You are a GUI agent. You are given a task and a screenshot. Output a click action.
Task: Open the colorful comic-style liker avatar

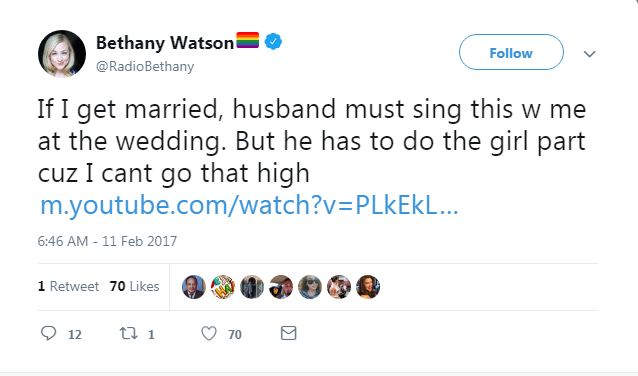click(x=223, y=287)
